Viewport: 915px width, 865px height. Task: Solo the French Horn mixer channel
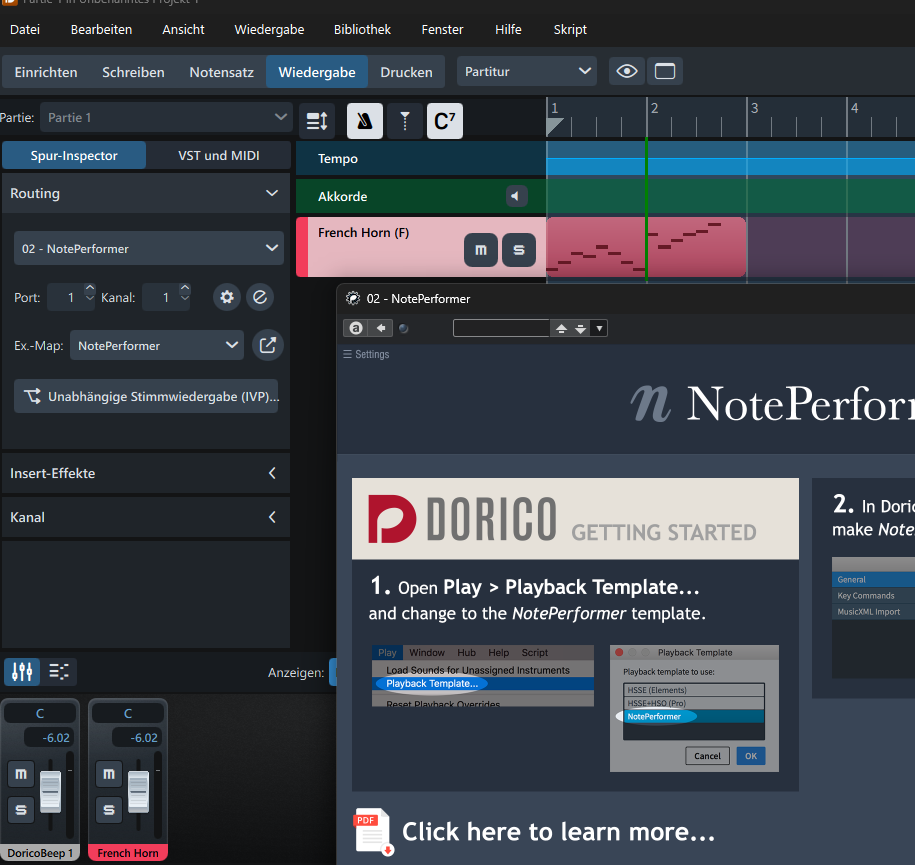(109, 810)
